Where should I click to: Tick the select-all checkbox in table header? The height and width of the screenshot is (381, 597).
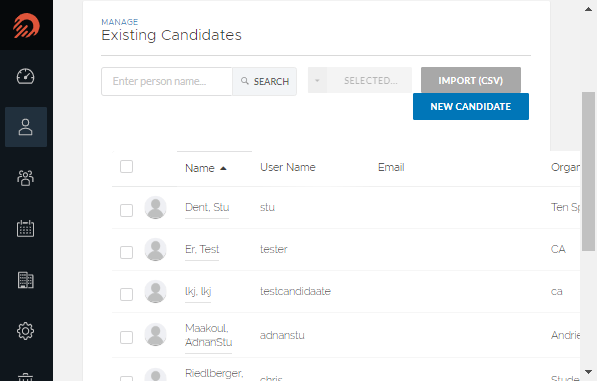(x=126, y=167)
